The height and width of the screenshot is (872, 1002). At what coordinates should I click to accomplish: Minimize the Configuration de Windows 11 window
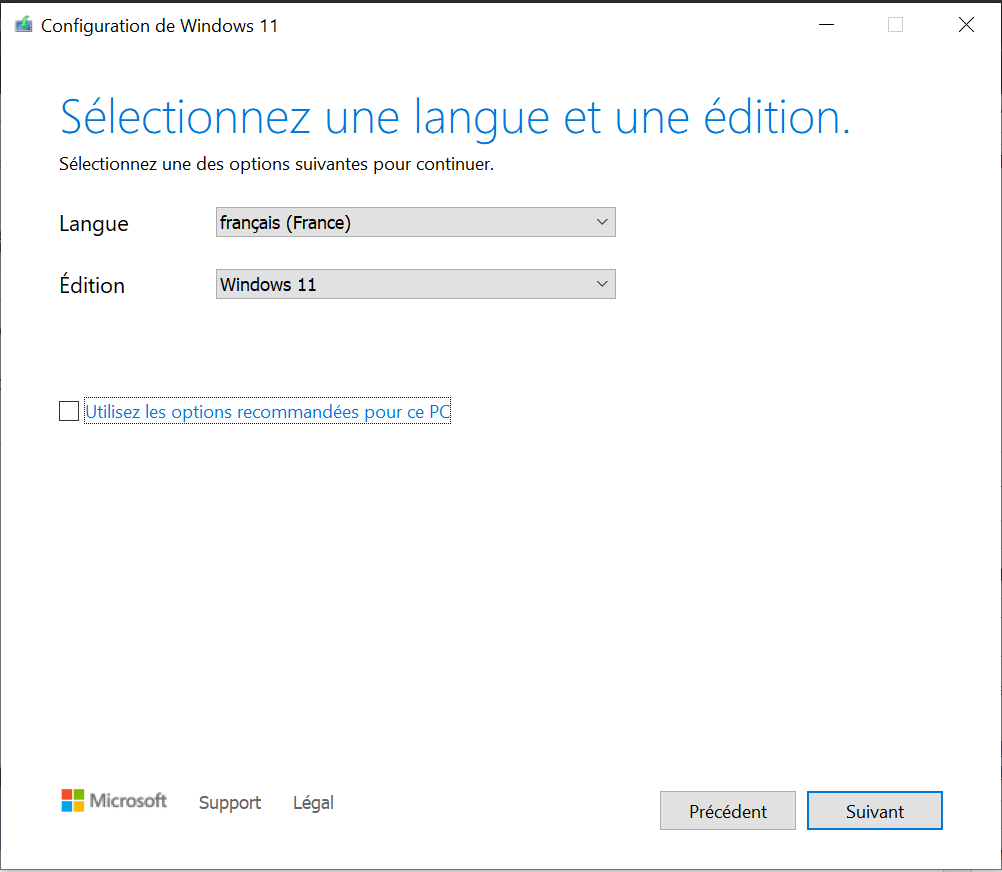click(x=826, y=25)
